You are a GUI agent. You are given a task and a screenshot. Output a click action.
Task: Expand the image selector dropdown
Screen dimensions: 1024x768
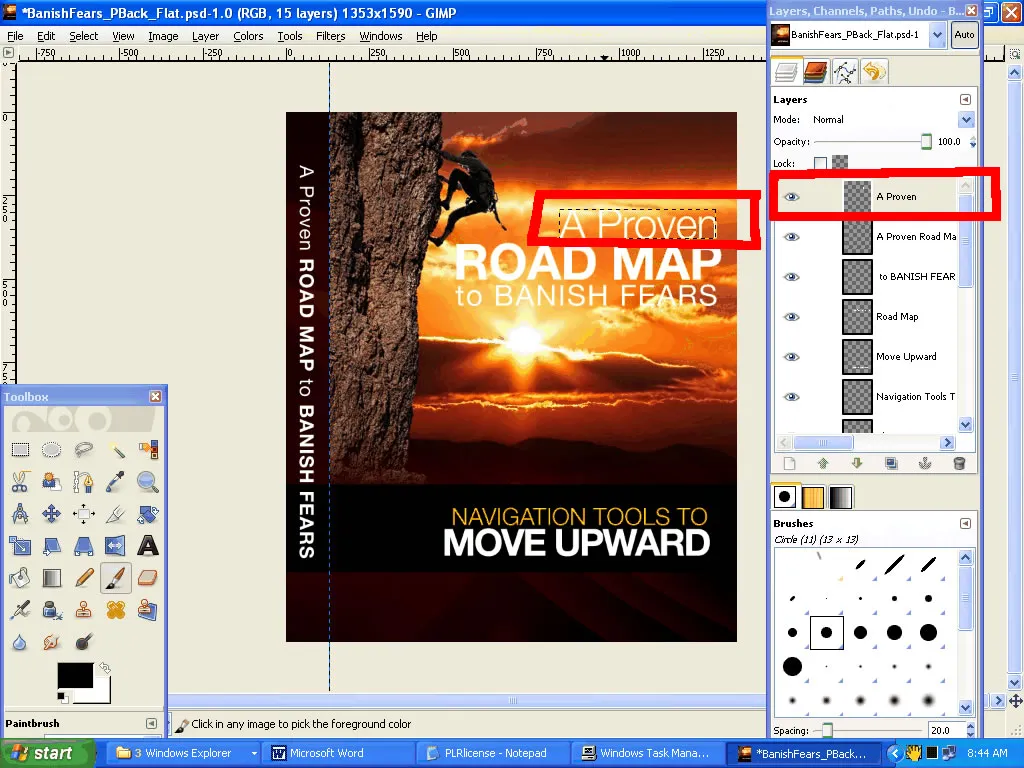(937, 35)
